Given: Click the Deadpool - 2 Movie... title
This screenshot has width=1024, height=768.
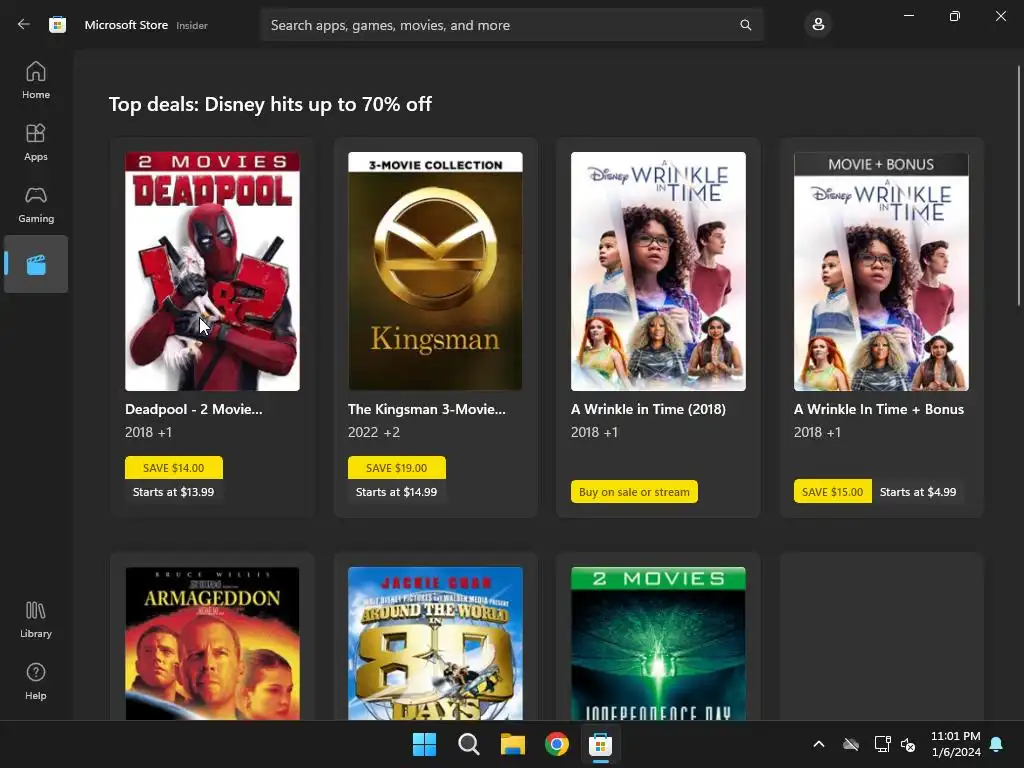Looking at the screenshot, I should 194,409.
